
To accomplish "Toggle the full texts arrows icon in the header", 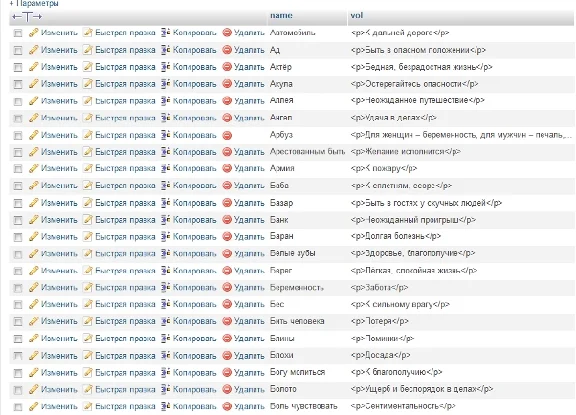I will pyautogui.click(x=27, y=17).
